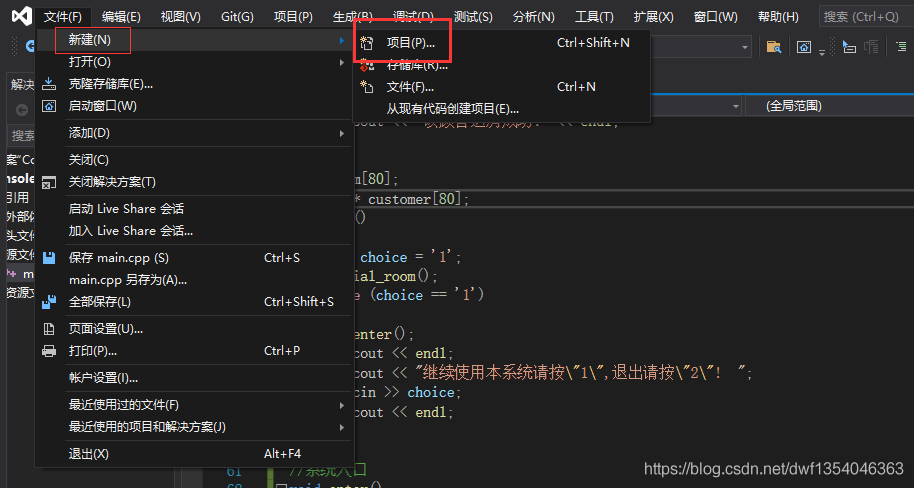Click the find-in-files folder toolbar icon

coord(773,46)
